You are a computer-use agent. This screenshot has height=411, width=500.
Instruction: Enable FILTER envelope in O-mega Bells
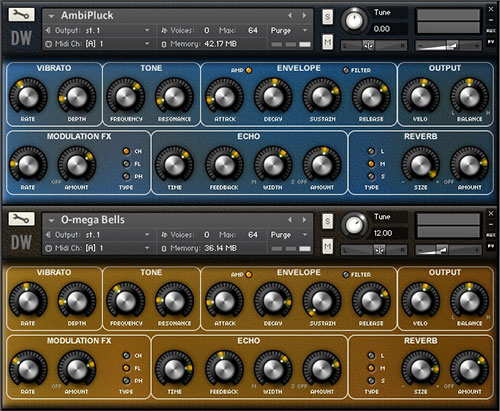click(x=346, y=274)
